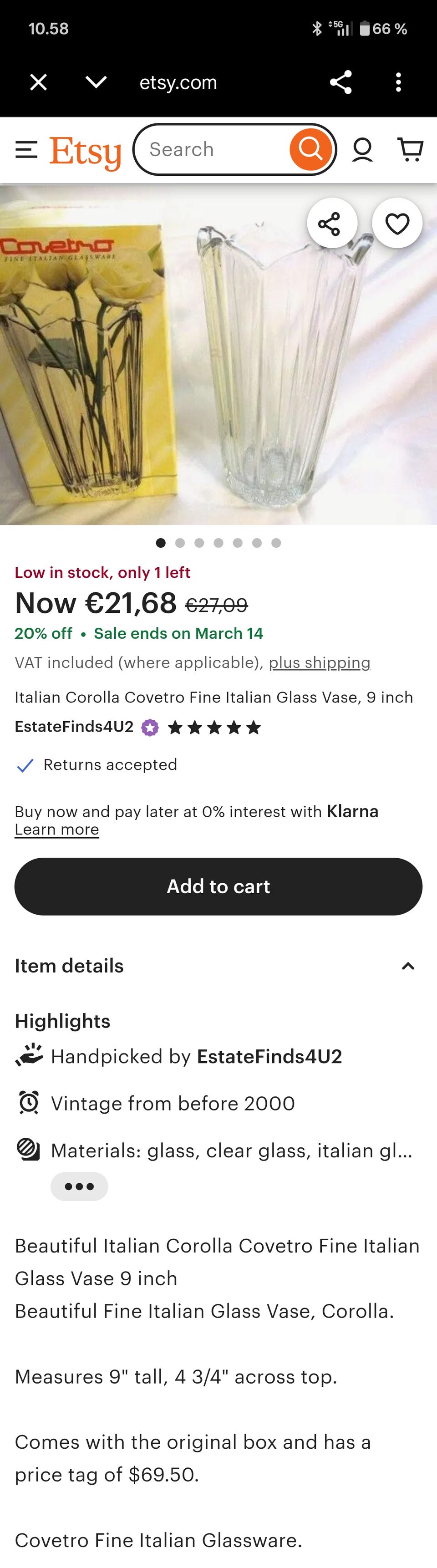Select the first carousel dot indicator
437x1568 pixels.
click(x=161, y=543)
